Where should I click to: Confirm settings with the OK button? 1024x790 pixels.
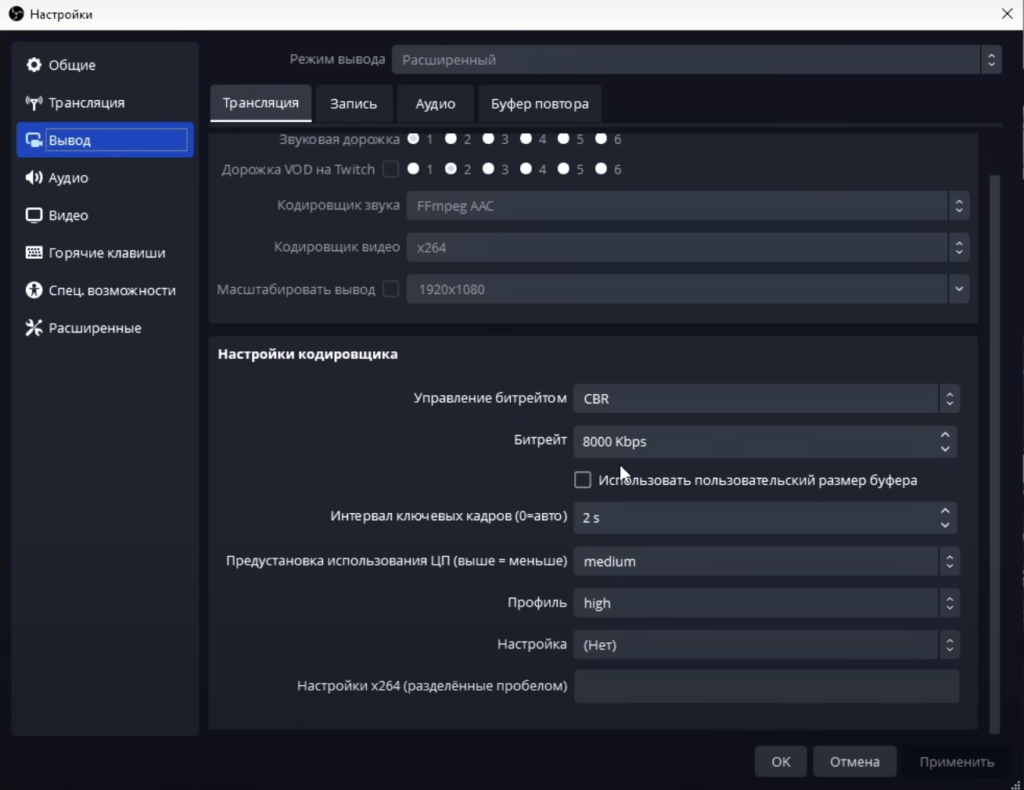(780, 761)
